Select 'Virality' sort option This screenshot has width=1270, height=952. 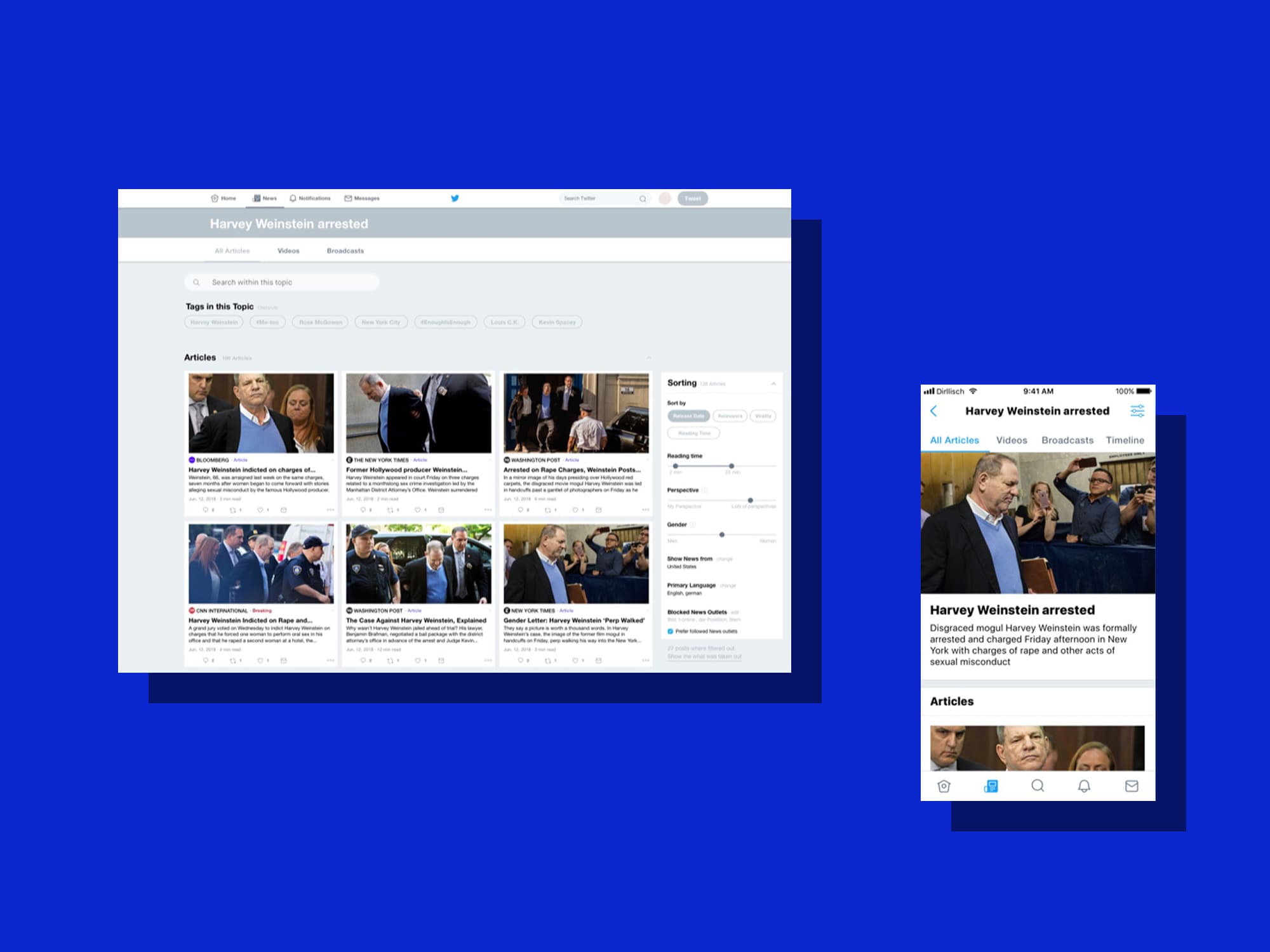[x=763, y=416]
